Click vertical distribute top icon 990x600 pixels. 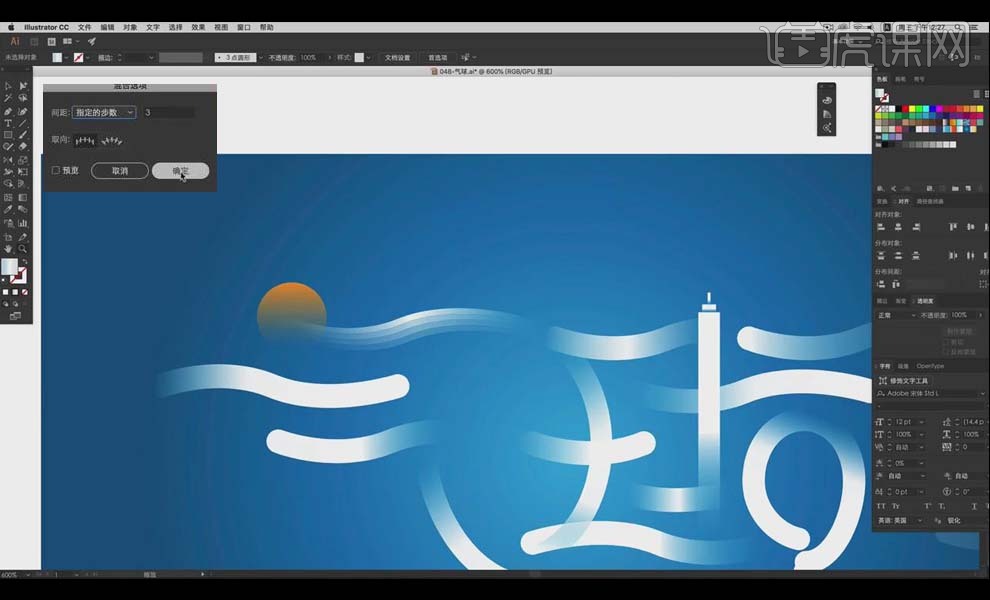(x=881, y=256)
